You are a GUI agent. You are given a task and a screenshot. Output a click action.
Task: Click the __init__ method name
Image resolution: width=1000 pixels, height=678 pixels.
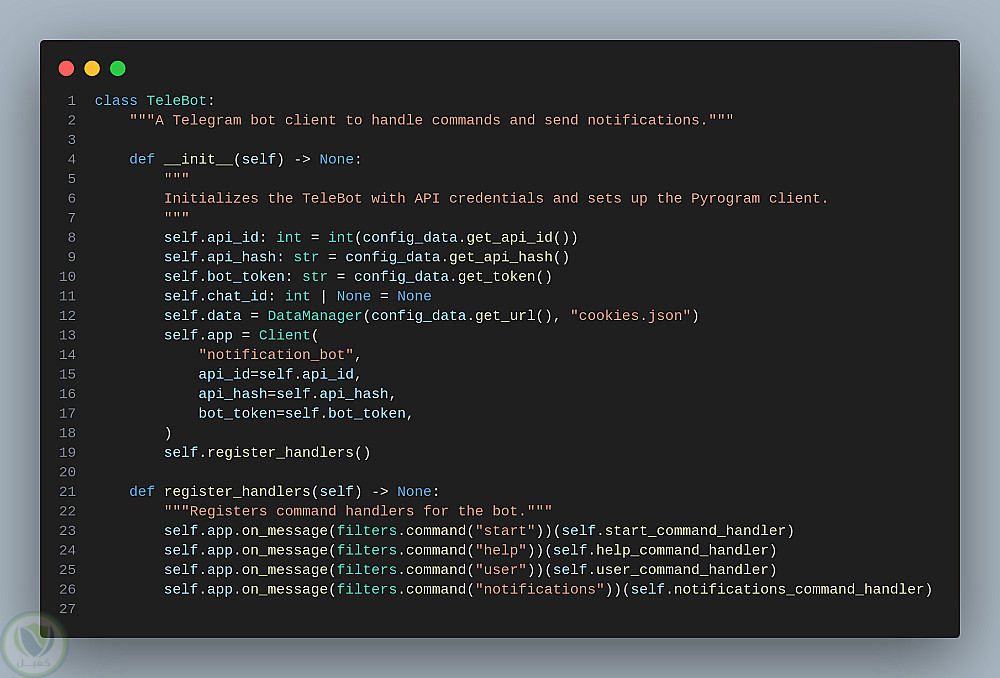(198, 159)
